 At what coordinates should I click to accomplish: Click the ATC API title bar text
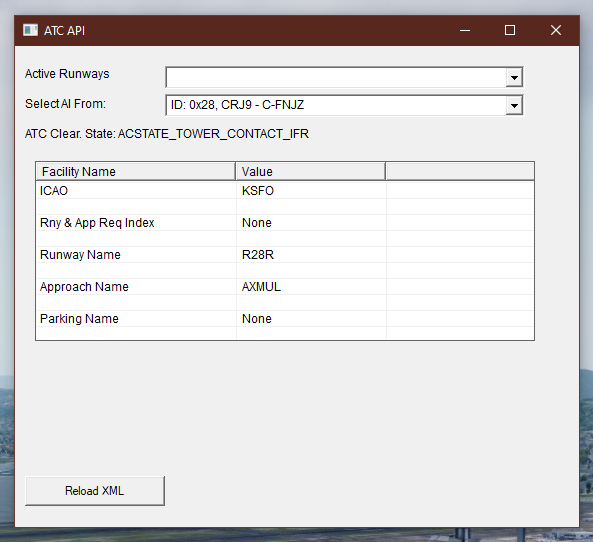pos(64,31)
